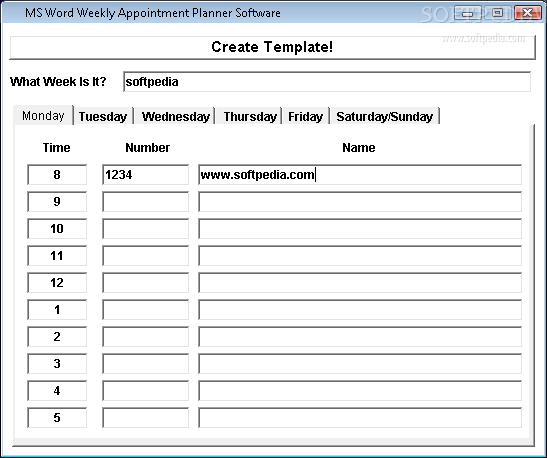
Task: Click the Name field in the 2 row
Action: click(360, 337)
